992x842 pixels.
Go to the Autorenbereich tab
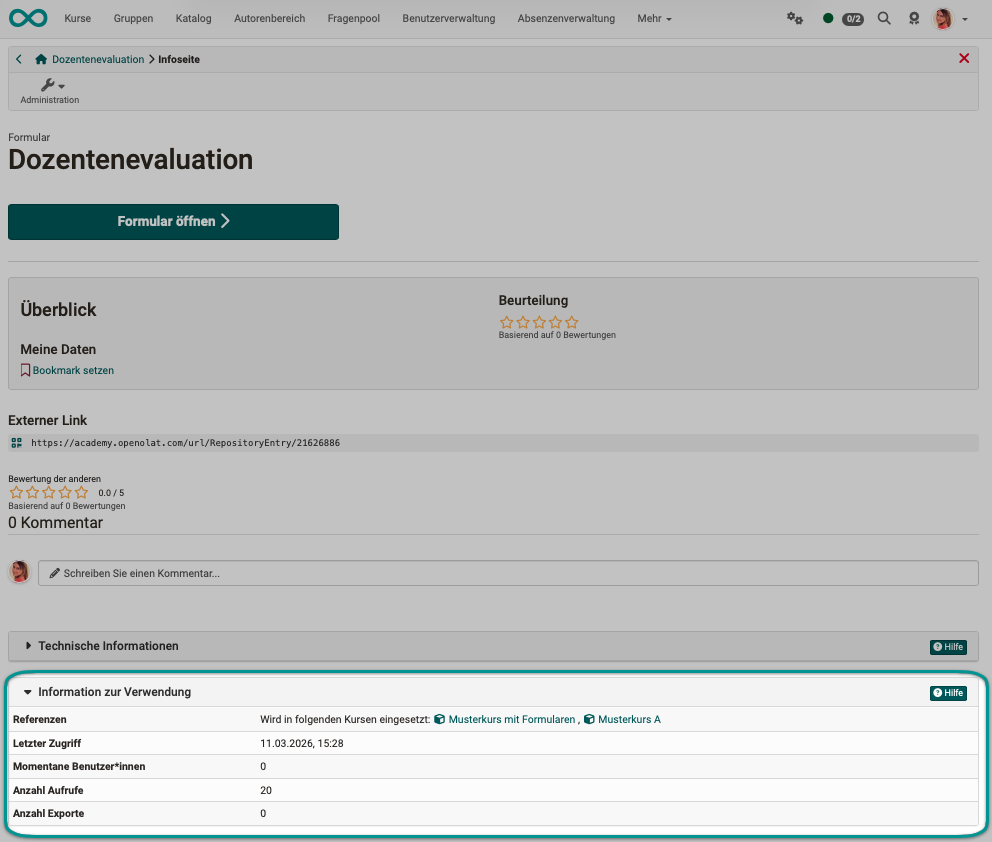(269, 18)
